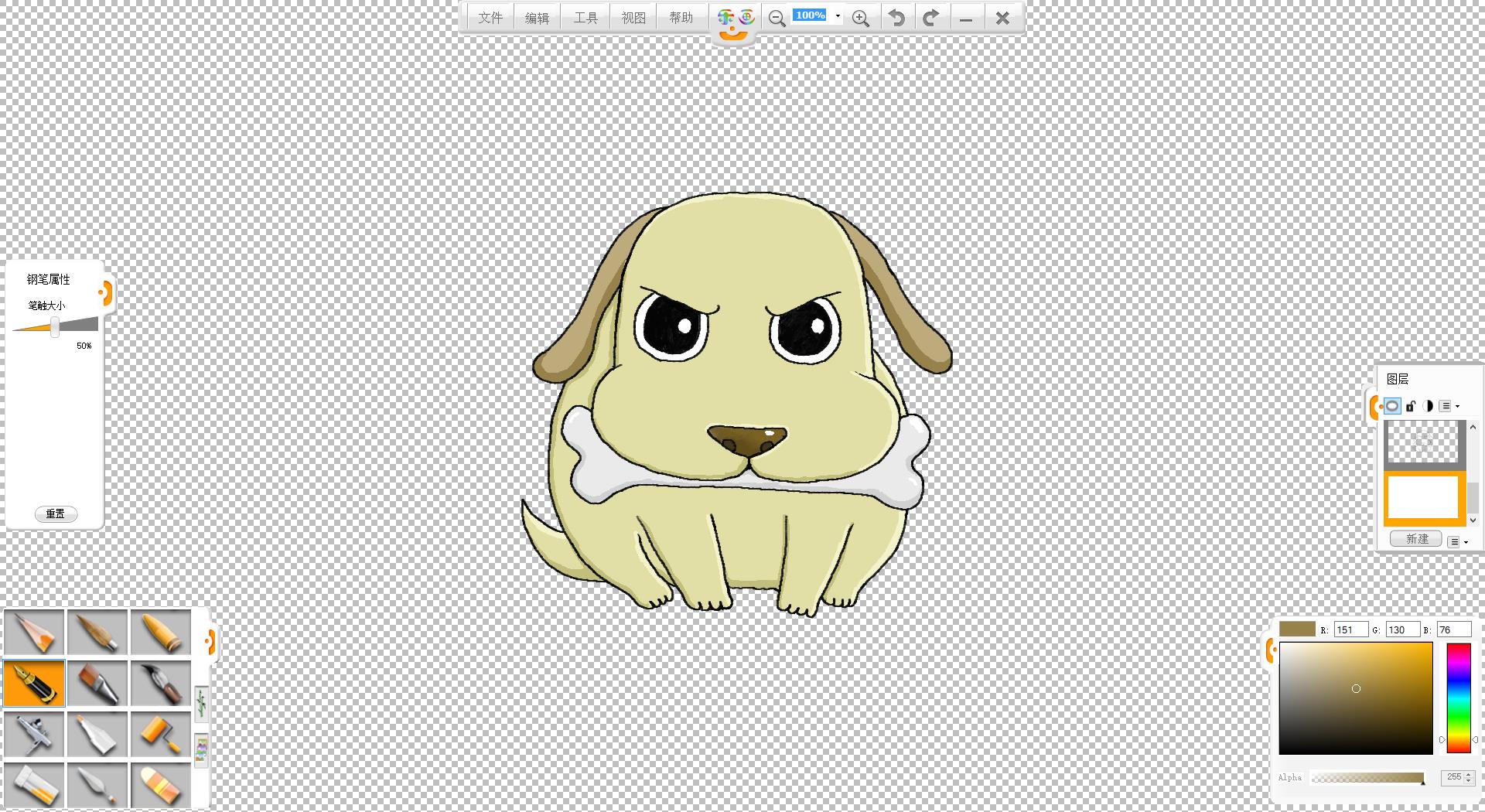Toggle layer visibility oval icon

point(1392,406)
